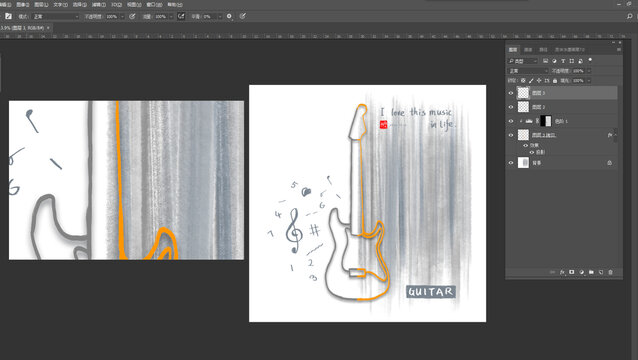Open the fourth panel tab beside Paths
The height and width of the screenshot is (360, 638).
tap(570, 50)
